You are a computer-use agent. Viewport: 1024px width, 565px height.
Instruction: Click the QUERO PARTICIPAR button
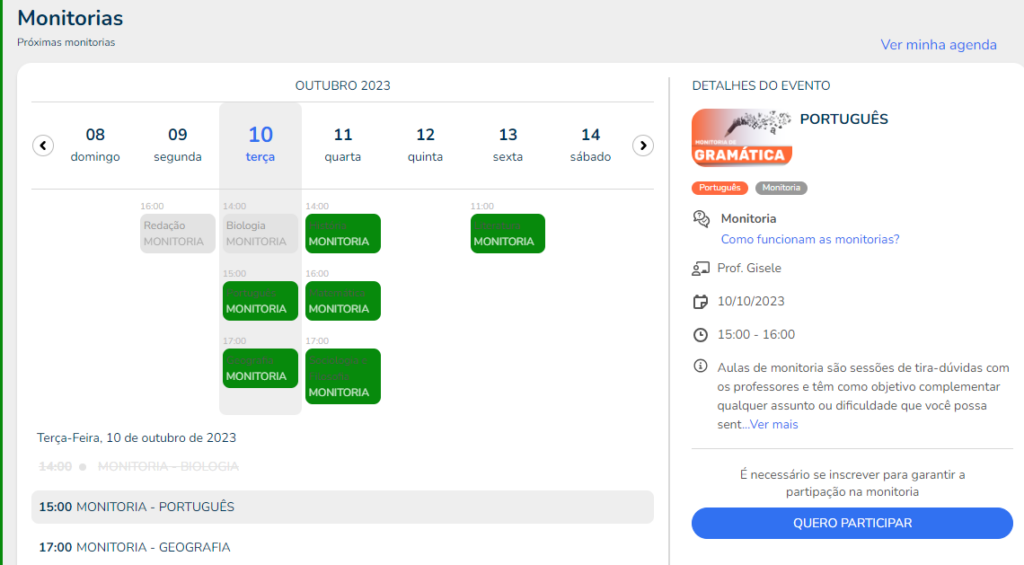[852, 523]
